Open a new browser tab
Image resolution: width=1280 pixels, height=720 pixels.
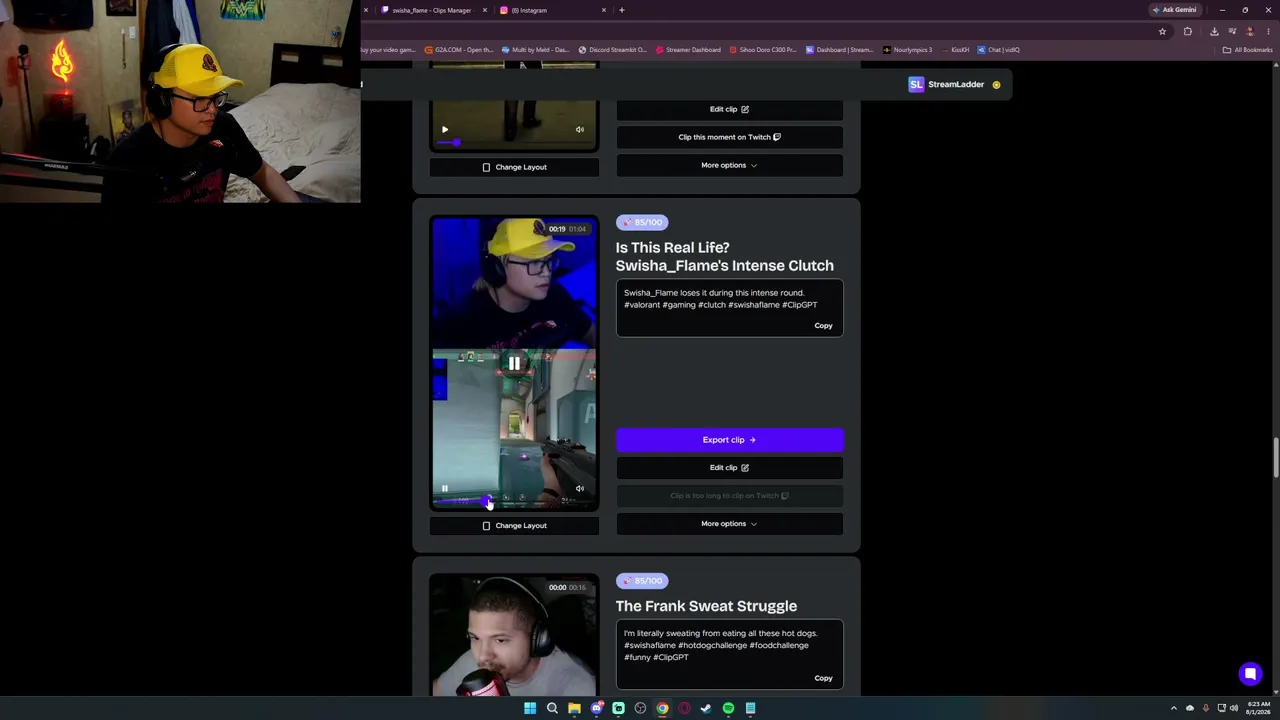tap(622, 10)
